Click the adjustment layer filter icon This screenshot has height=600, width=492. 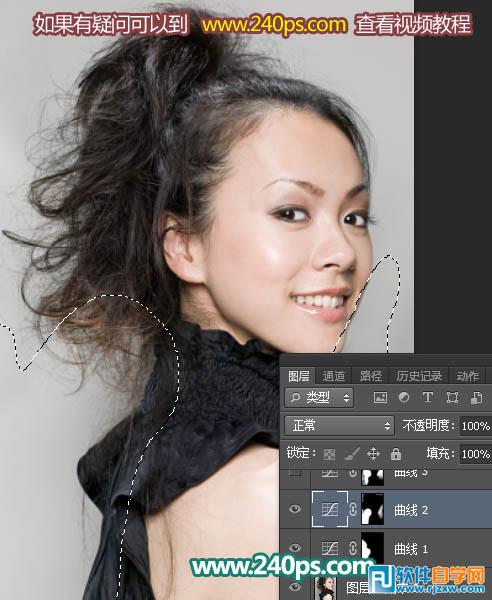click(x=404, y=397)
